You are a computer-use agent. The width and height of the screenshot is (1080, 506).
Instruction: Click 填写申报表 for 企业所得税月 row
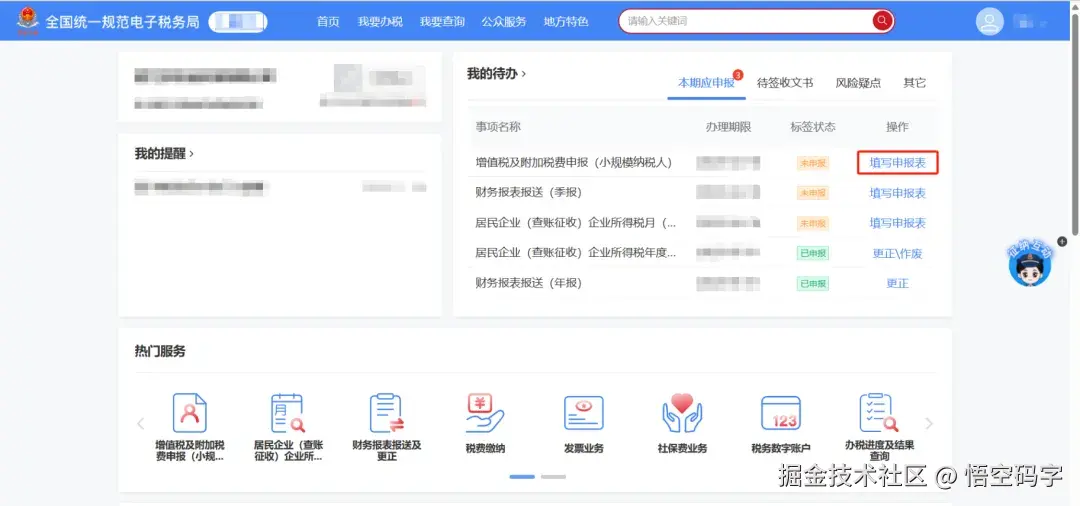click(x=897, y=223)
